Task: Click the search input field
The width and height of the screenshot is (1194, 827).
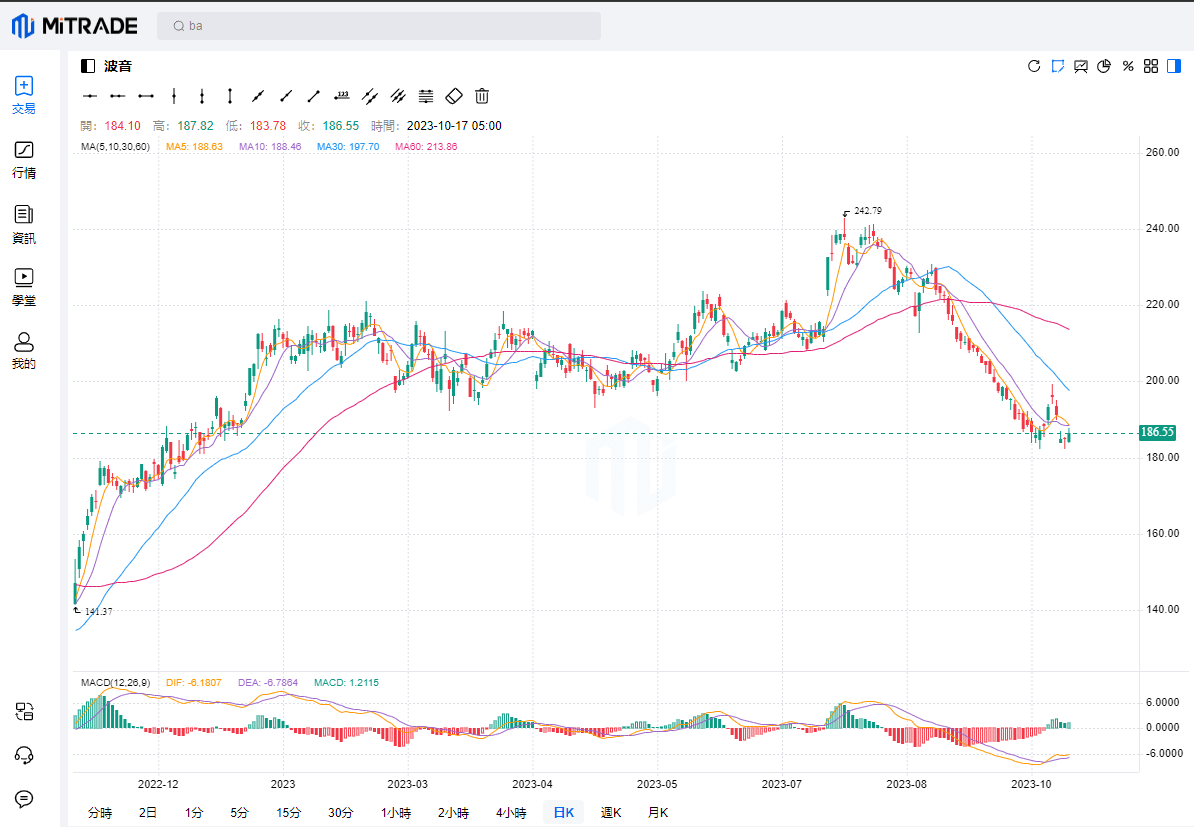Action: [x=380, y=26]
